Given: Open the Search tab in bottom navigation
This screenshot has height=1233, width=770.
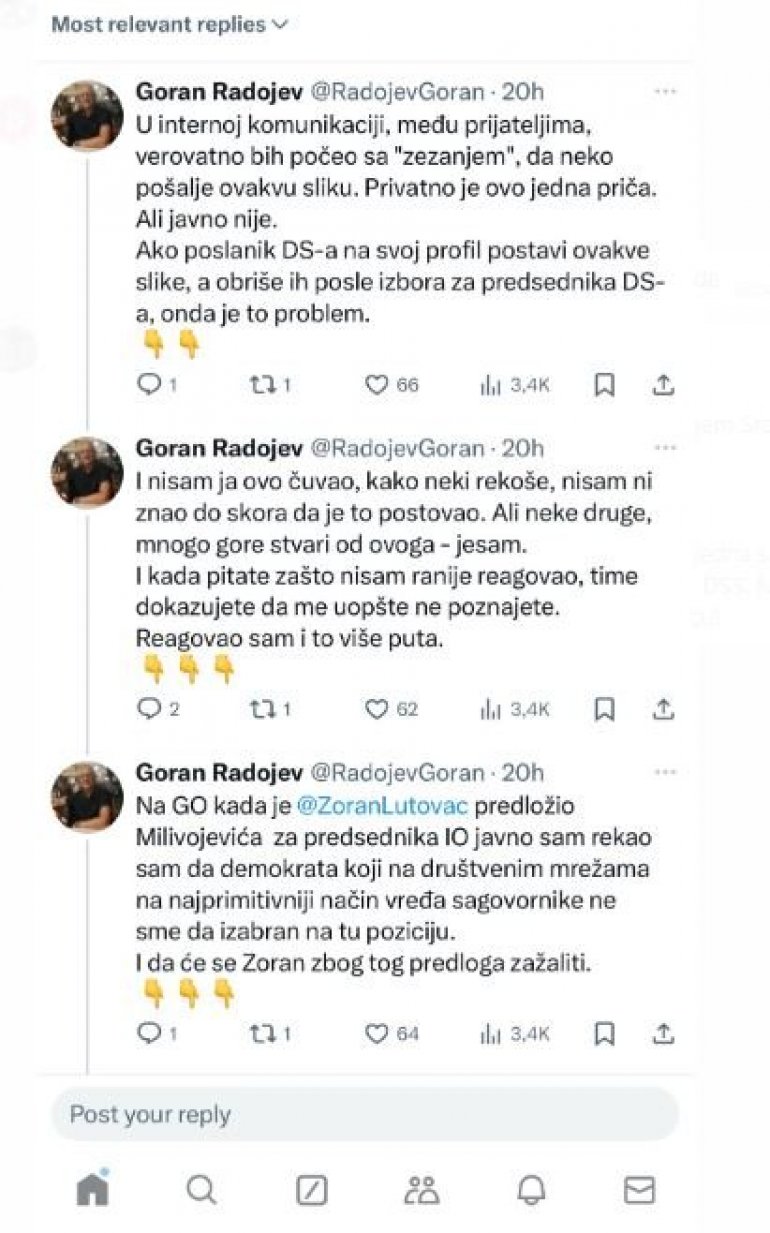Looking at the screenshot, I should [x=201, y=1189].
